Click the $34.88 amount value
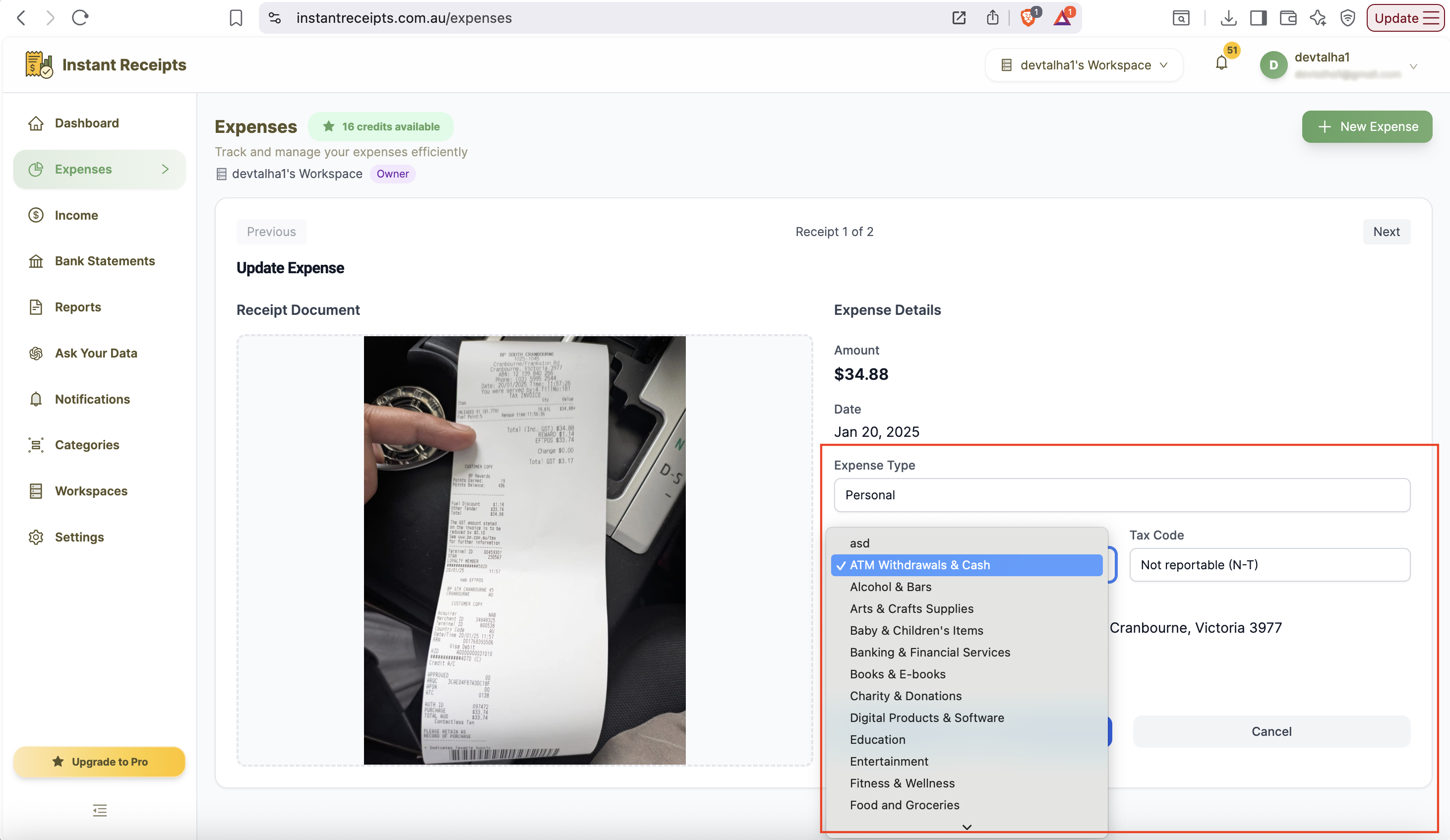The width and height of the screenshot is (1450, 840). point(861,374)
